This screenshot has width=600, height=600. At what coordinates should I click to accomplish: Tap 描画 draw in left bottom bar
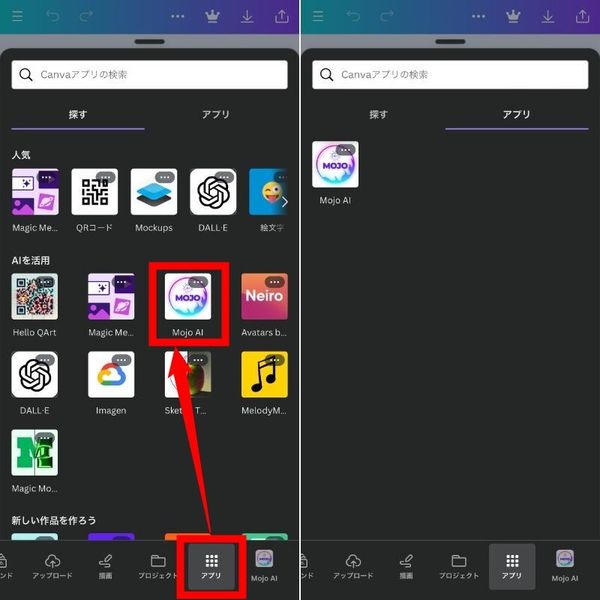point(105,566)
